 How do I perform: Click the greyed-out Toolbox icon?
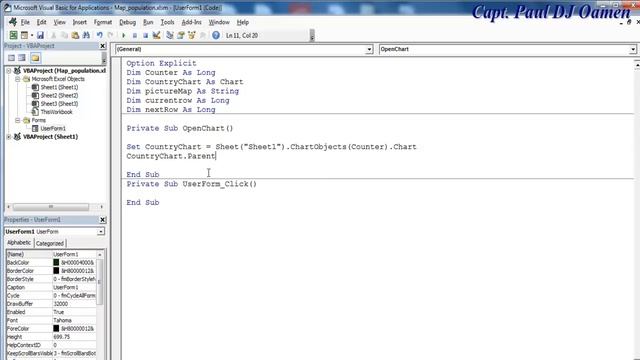[x=202, y=36]
